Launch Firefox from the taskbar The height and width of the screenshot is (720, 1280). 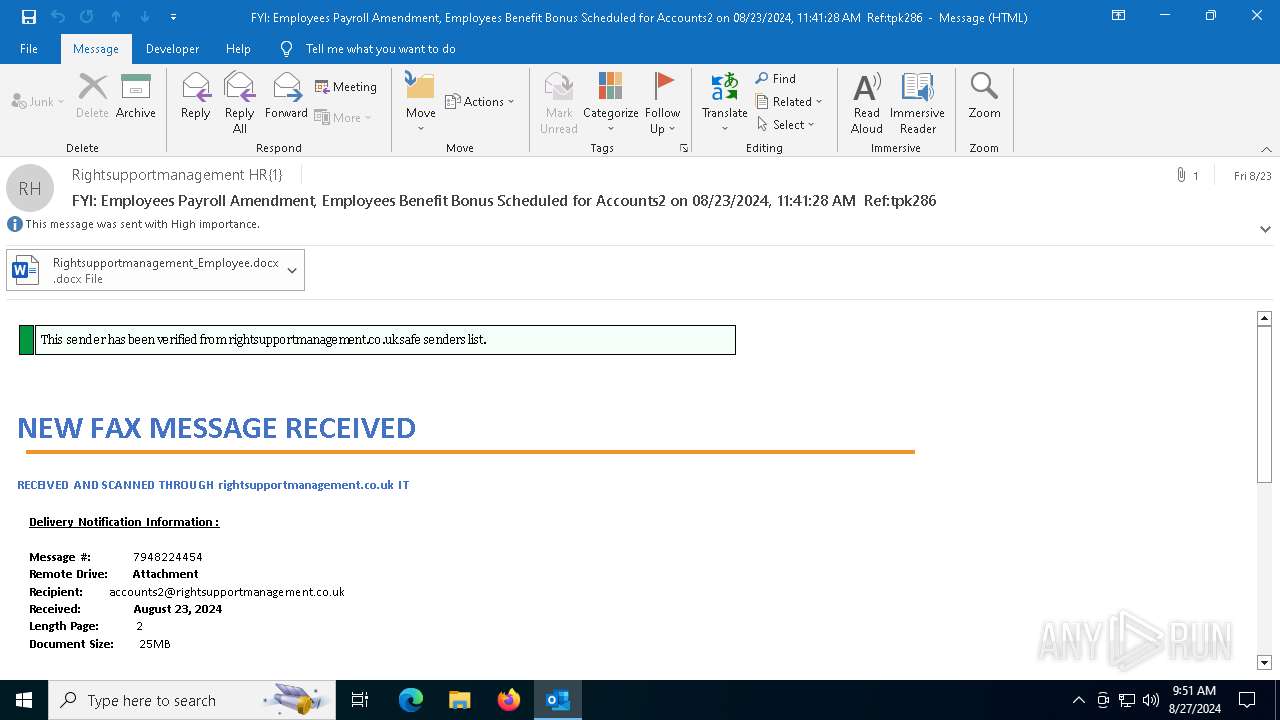pyautogui.click(x=509, y=700)
